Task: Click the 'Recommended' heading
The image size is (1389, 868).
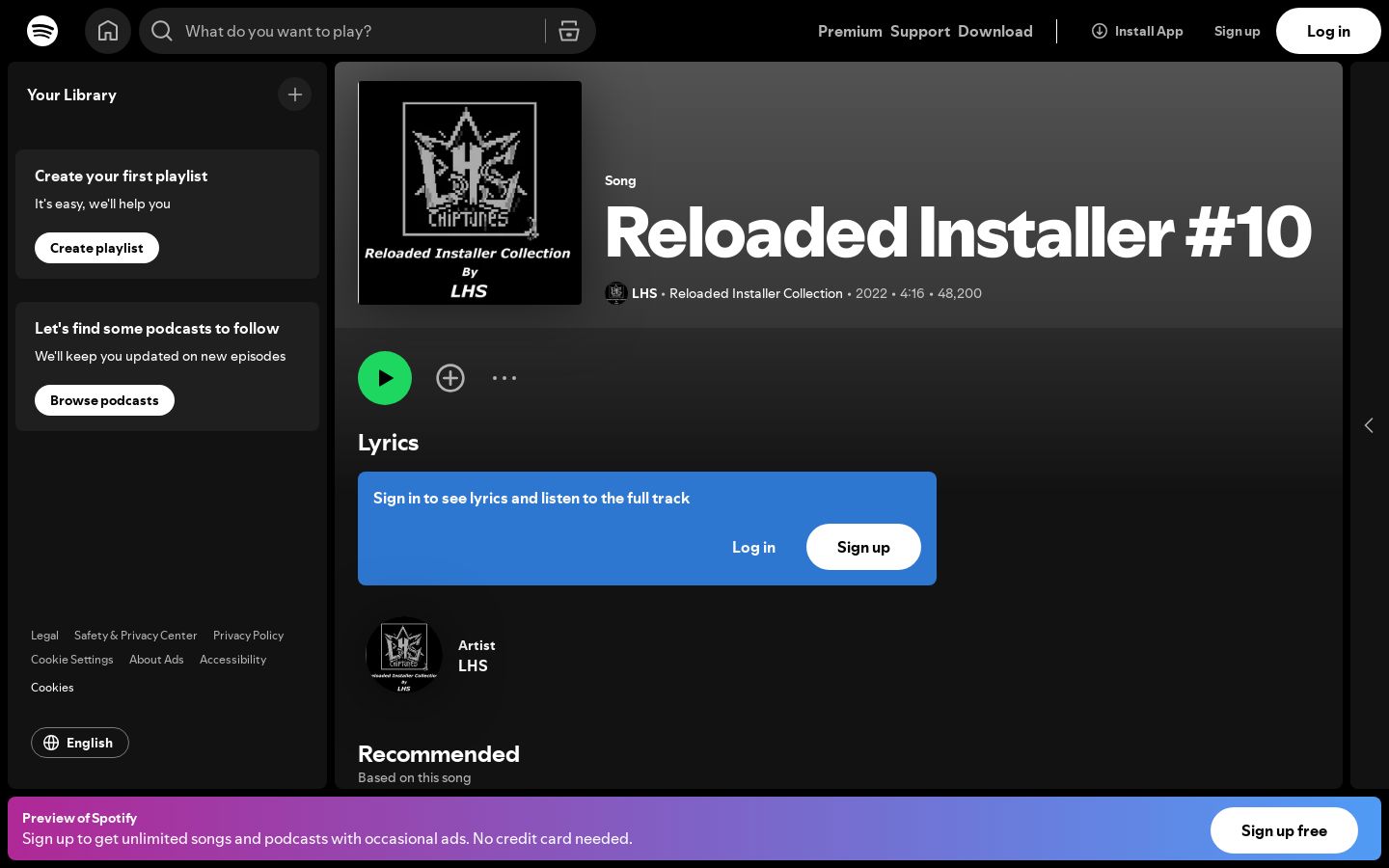Action: pyautogui.click(x=439, y=753)
